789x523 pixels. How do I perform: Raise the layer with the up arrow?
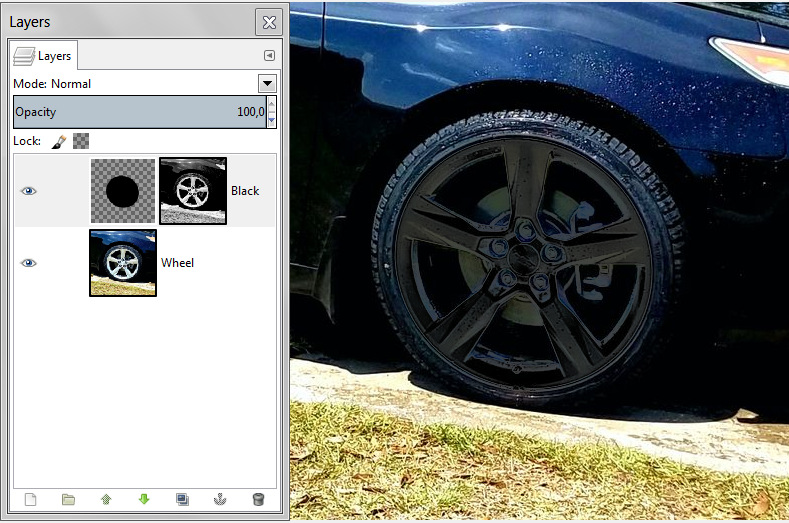106,499
